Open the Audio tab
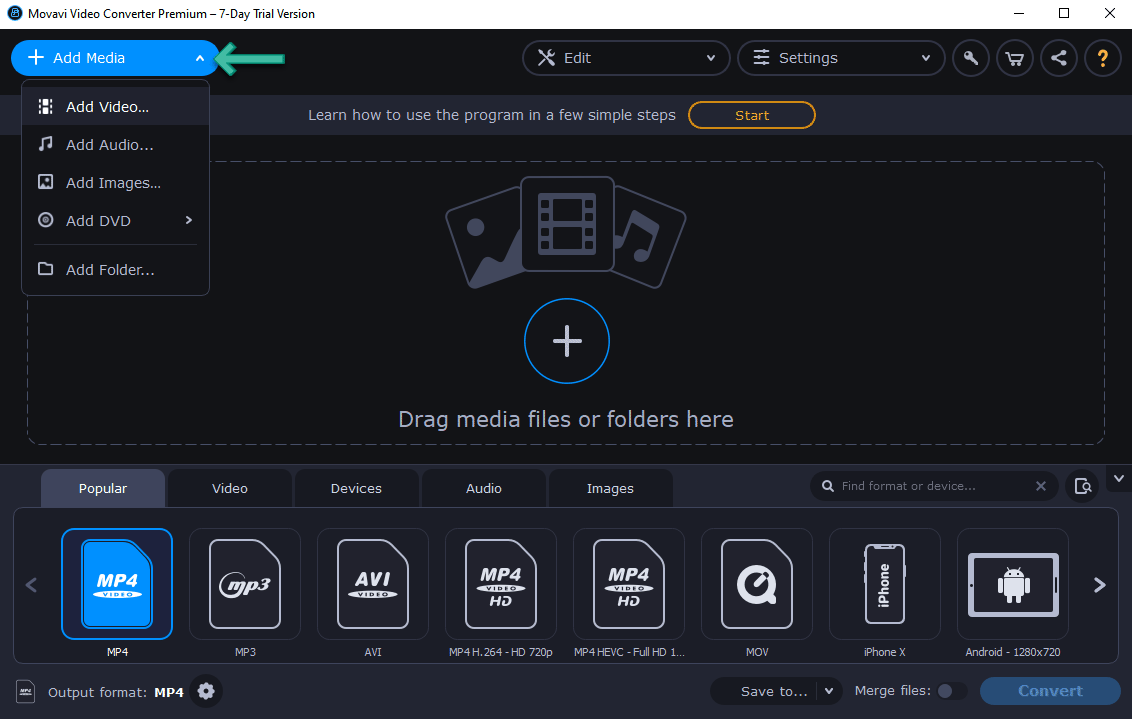The image size is (1132, 719). point(483,489)
